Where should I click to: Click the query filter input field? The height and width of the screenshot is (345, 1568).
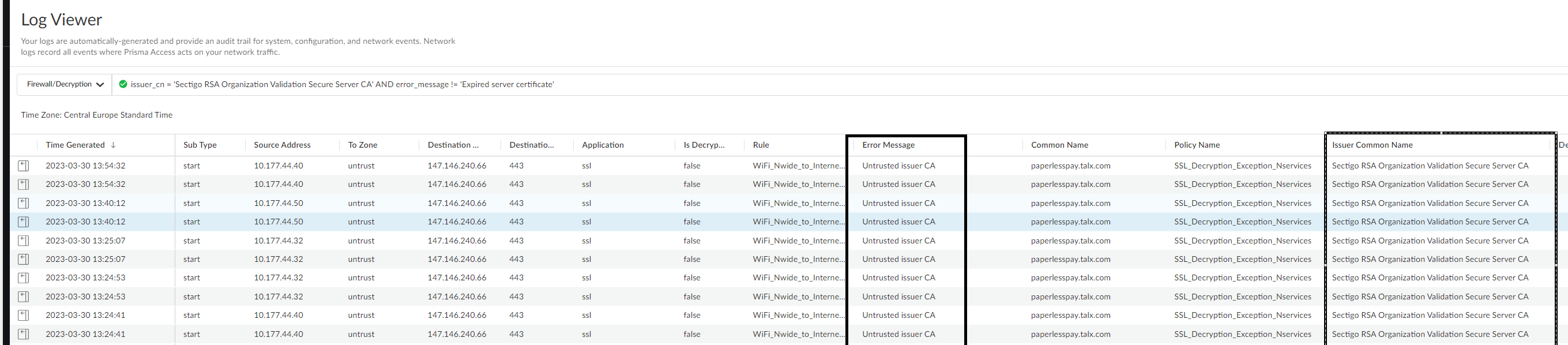coord(731,85)
